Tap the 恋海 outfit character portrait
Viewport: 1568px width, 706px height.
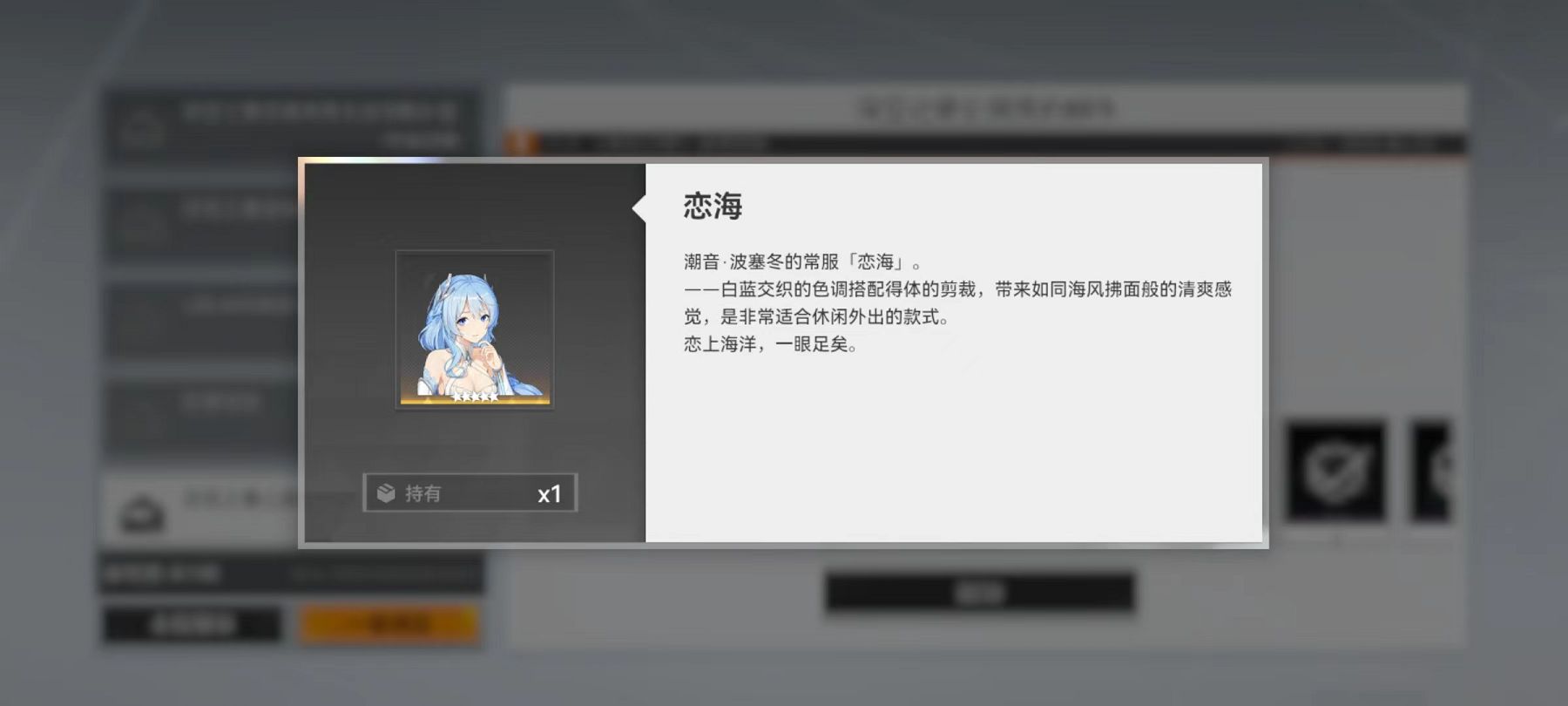(475, 329)
